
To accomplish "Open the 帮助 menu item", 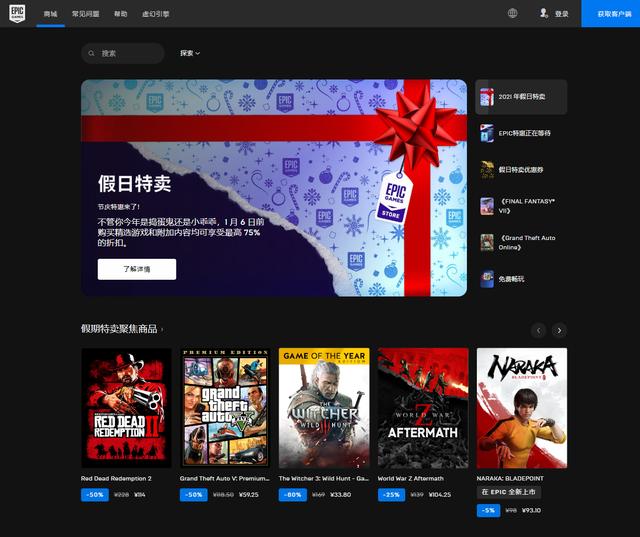I will click(x=121, y=14).
